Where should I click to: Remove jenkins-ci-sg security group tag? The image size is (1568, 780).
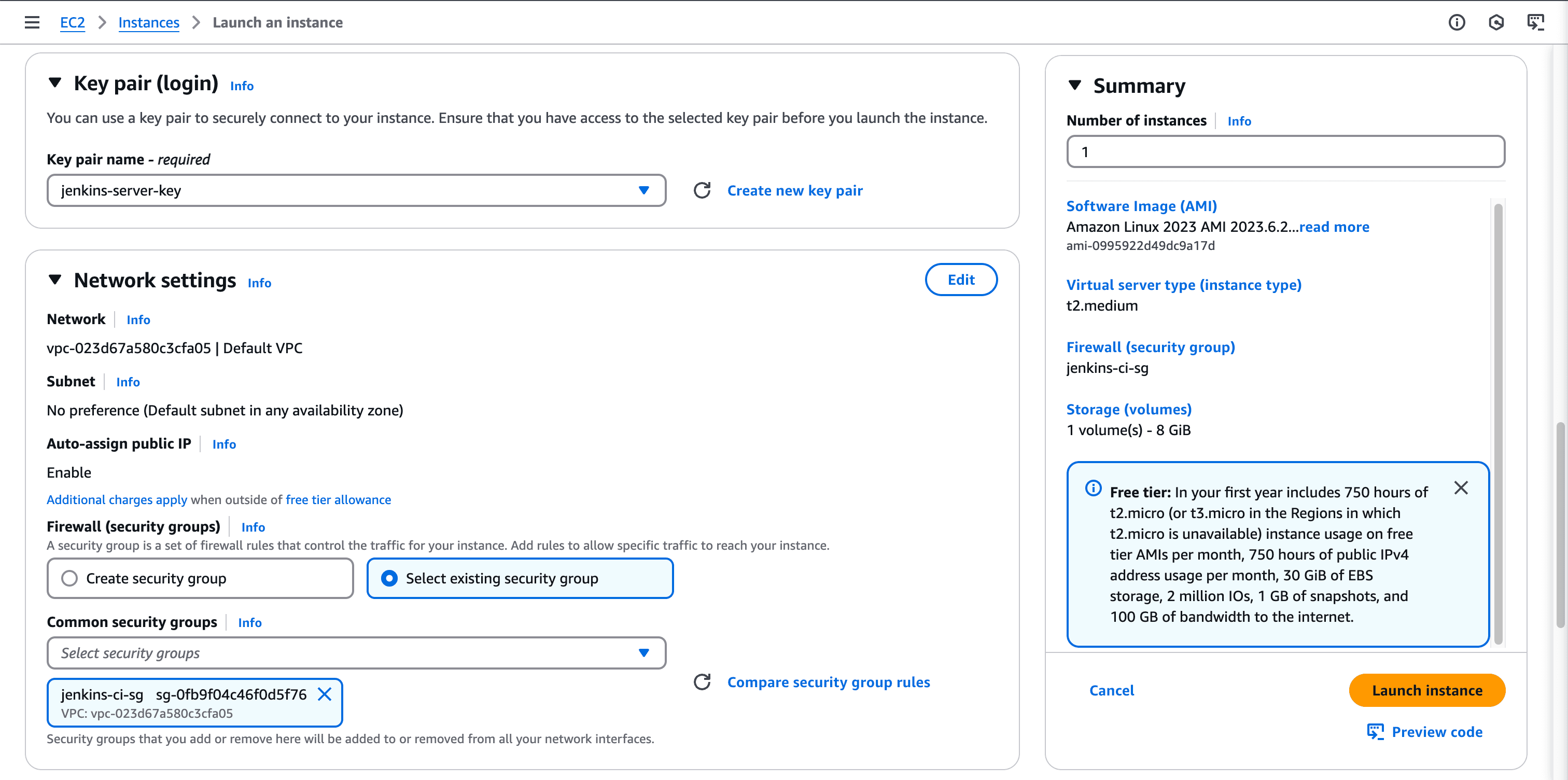(x=325, y=694)
